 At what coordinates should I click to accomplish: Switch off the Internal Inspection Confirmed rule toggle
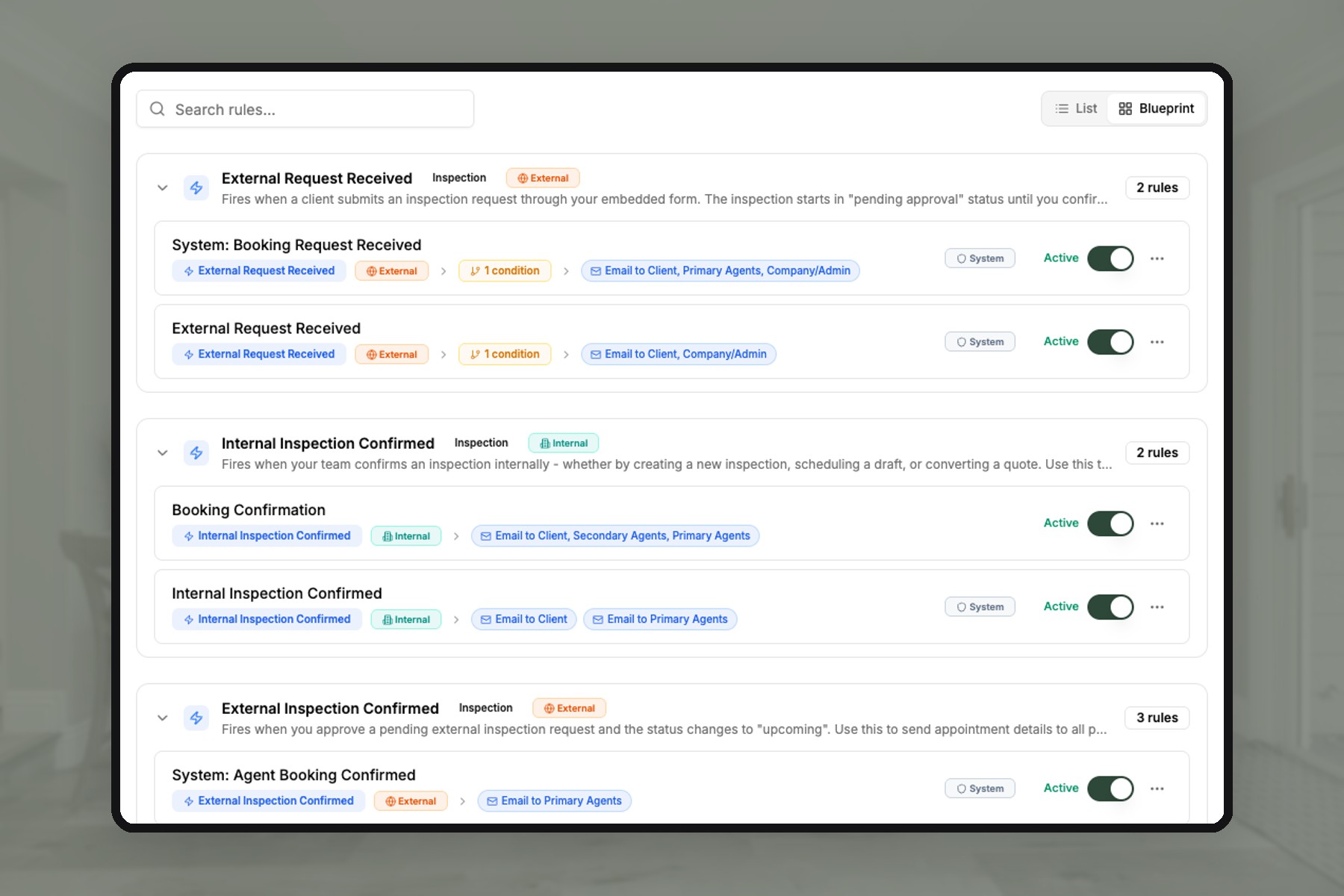tap(1110, 607)
